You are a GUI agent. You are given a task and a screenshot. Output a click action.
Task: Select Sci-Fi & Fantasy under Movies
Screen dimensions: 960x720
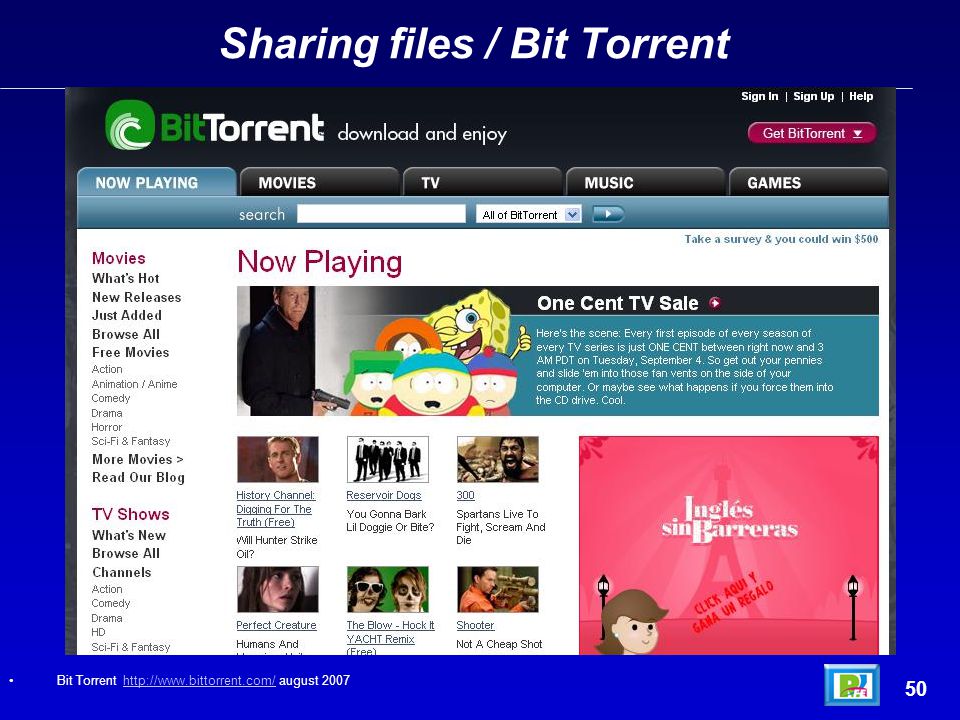tap(131, 441)
